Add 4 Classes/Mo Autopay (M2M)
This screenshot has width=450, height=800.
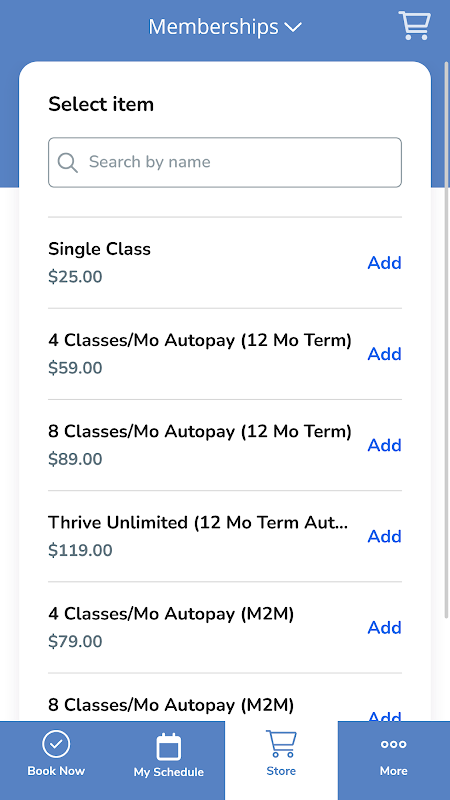[x=385, y=627]
